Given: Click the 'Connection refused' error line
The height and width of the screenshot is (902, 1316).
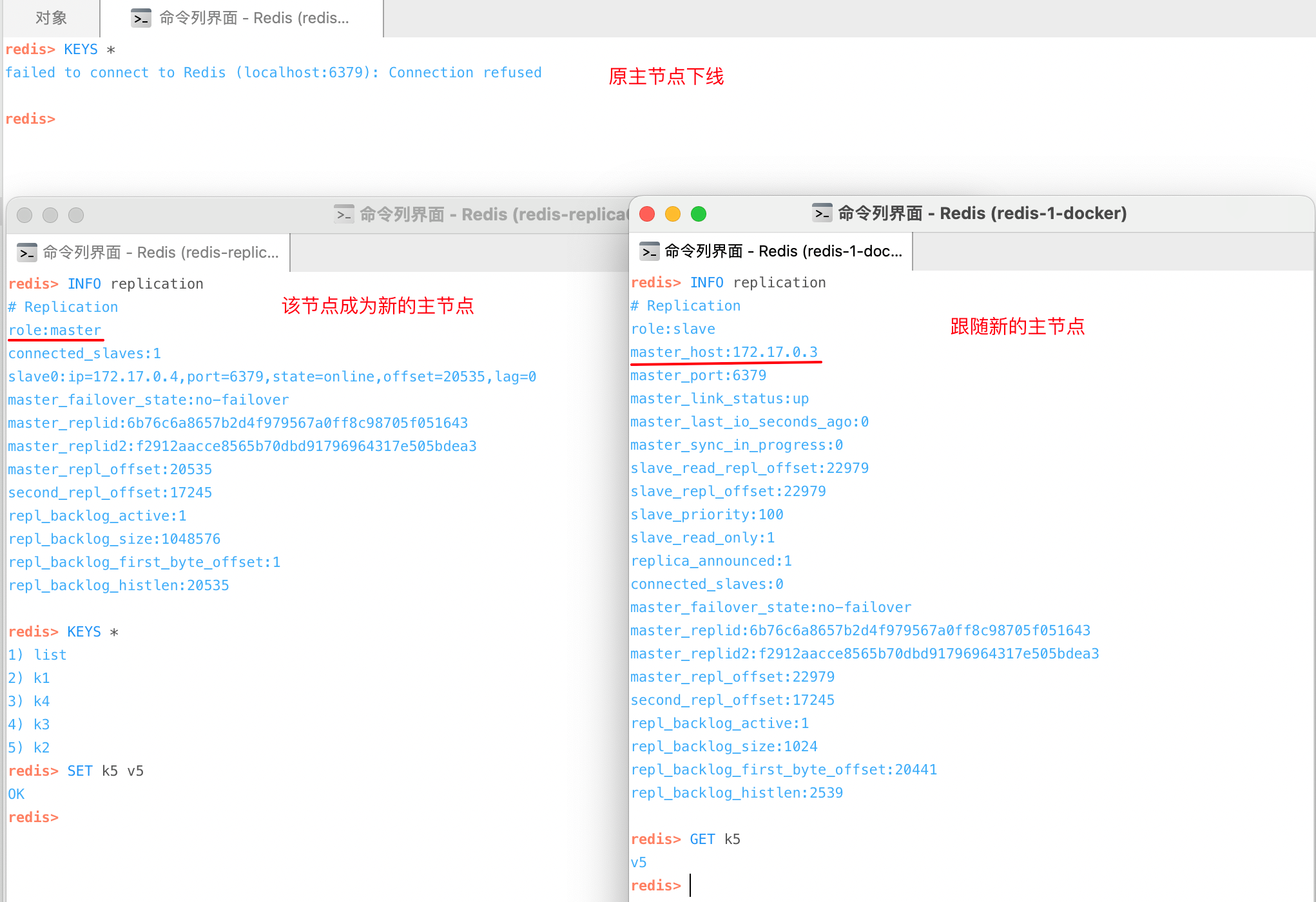Looking at the screenshot, I should pyautogui.click(x=273, y=73).
